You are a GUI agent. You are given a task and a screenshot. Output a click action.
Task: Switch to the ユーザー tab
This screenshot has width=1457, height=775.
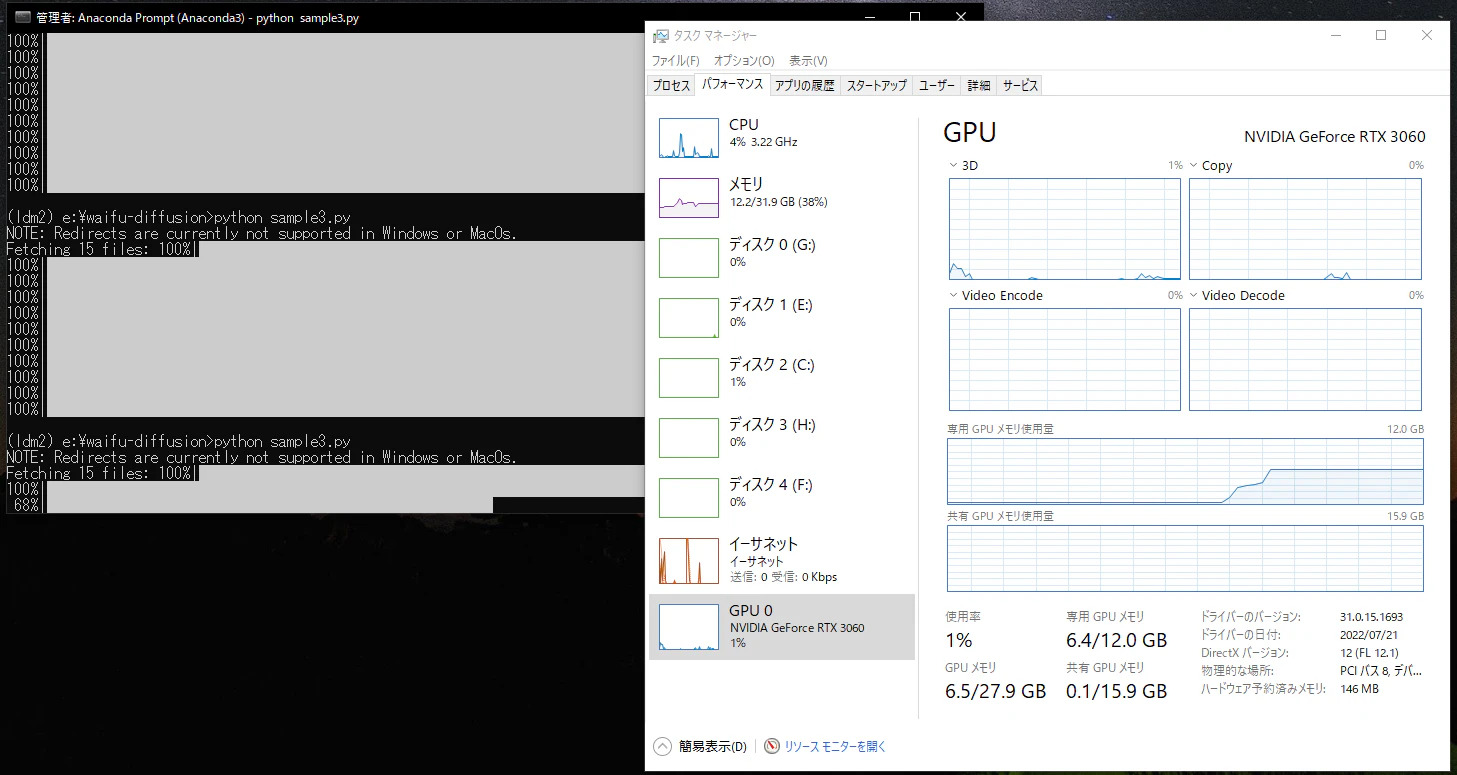tap(937, 86)
